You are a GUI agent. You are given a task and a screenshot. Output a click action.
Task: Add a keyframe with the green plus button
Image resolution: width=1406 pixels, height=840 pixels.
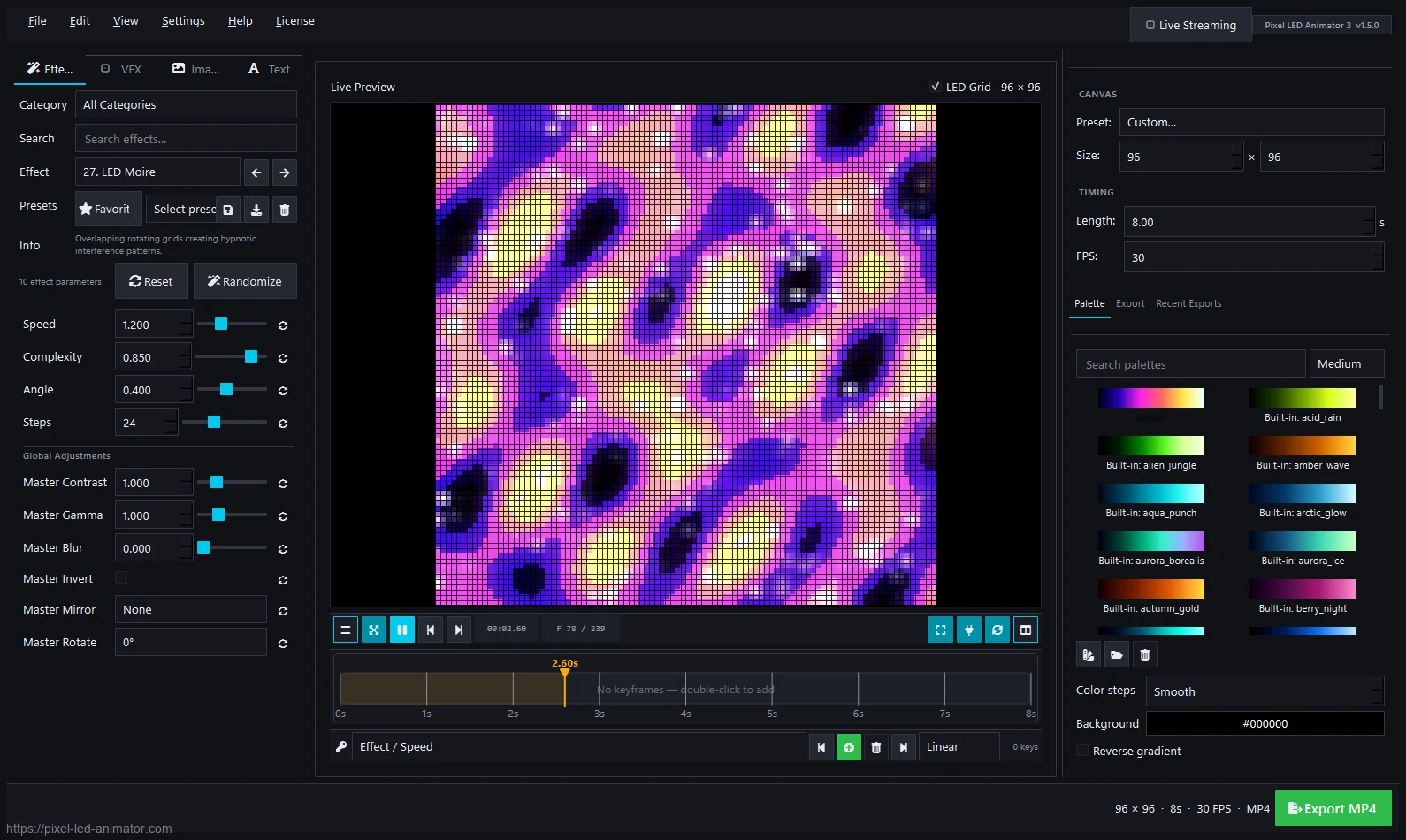pos(849,747)
